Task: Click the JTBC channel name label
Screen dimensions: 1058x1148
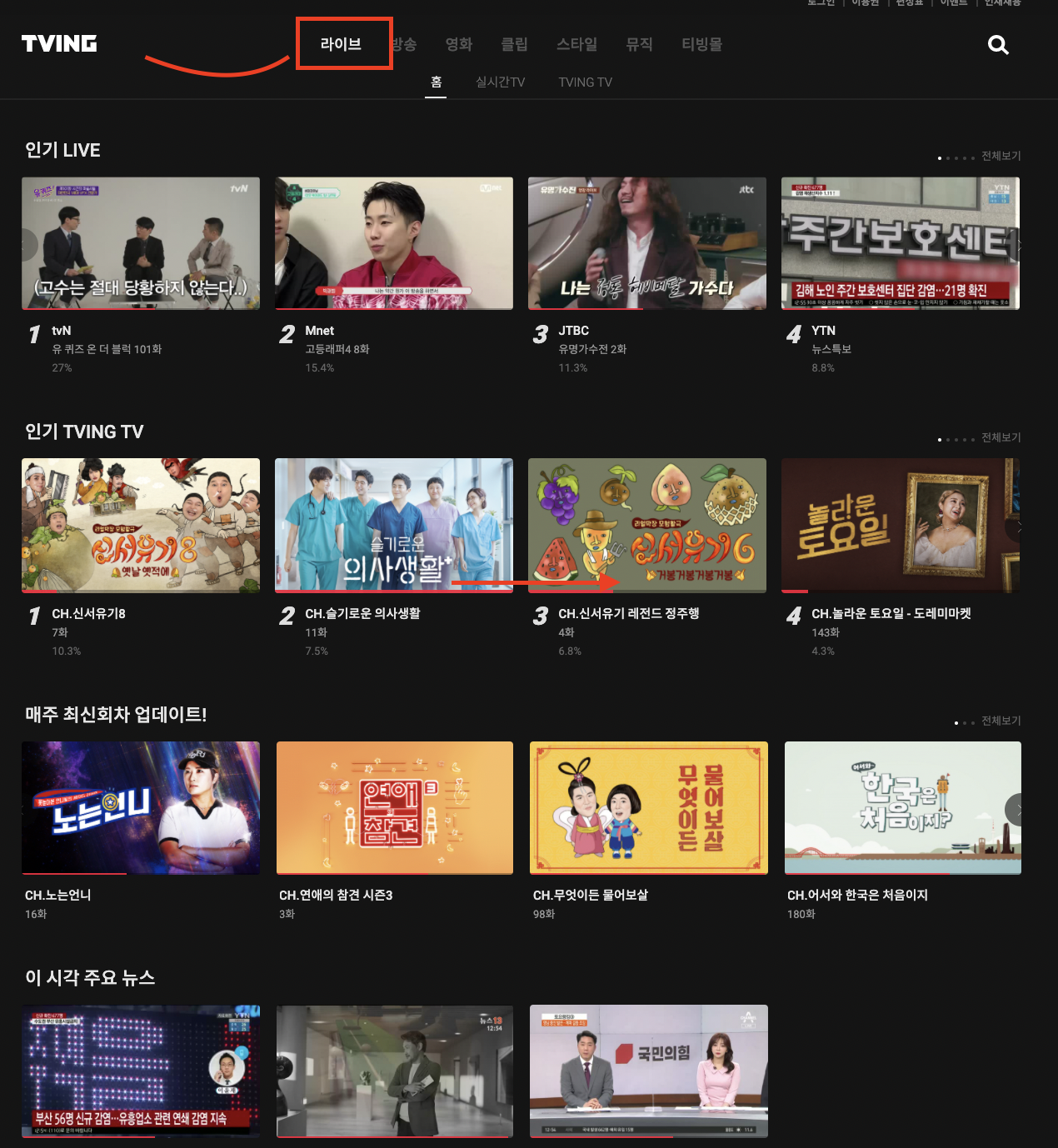Action: coord(574,331)
